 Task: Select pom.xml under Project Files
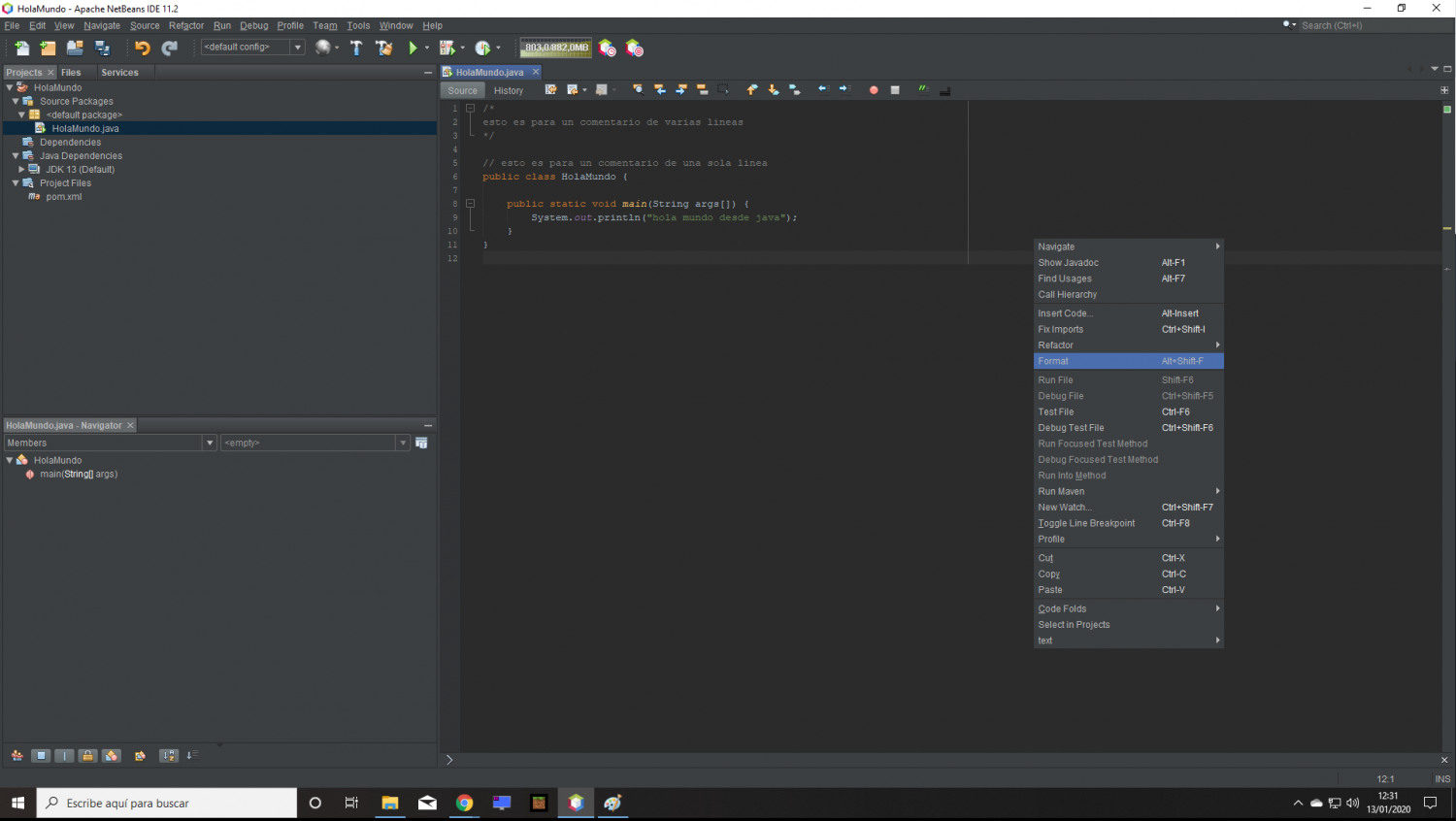point(64,196)
